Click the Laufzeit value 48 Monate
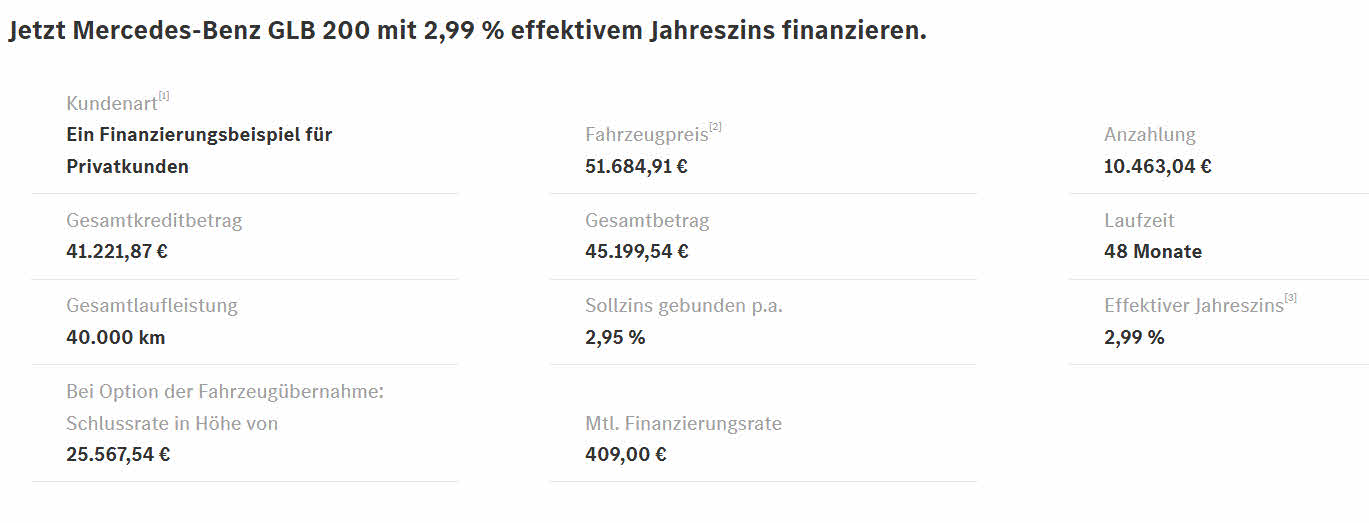The height and width of the screenshot is (523, 1369). click(1152, 251)
